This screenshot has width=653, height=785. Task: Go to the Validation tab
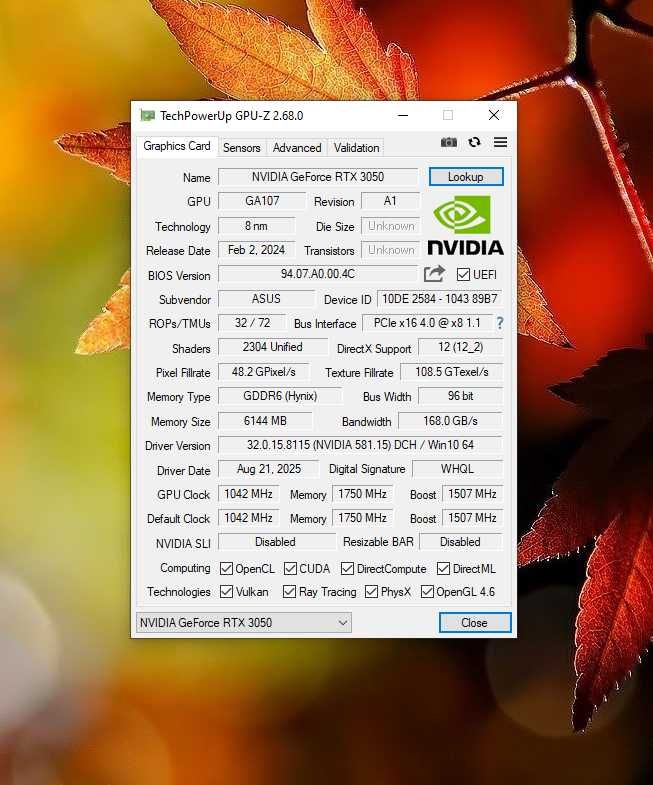[x=356, y=148]
